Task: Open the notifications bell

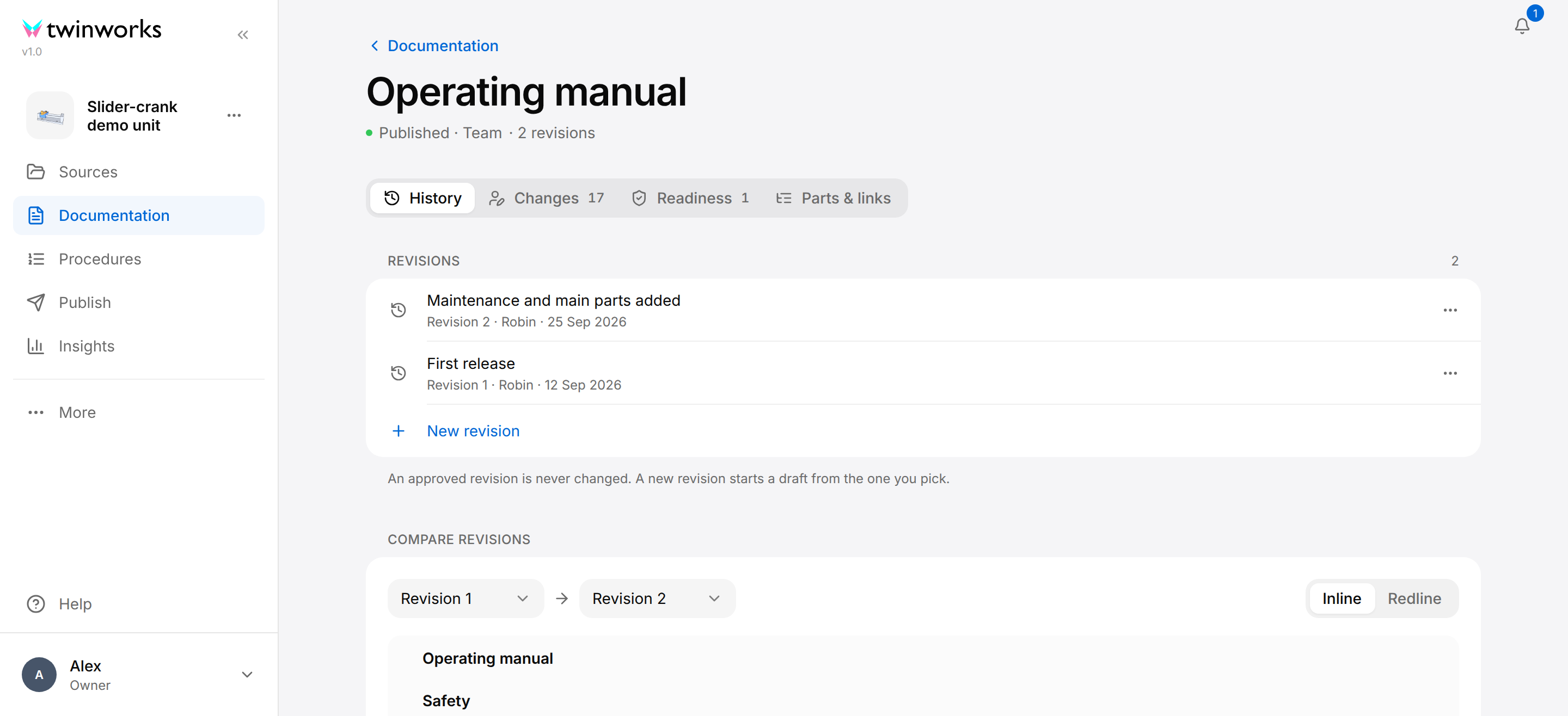Action: pyautogui.click(x=1522, y=26)
